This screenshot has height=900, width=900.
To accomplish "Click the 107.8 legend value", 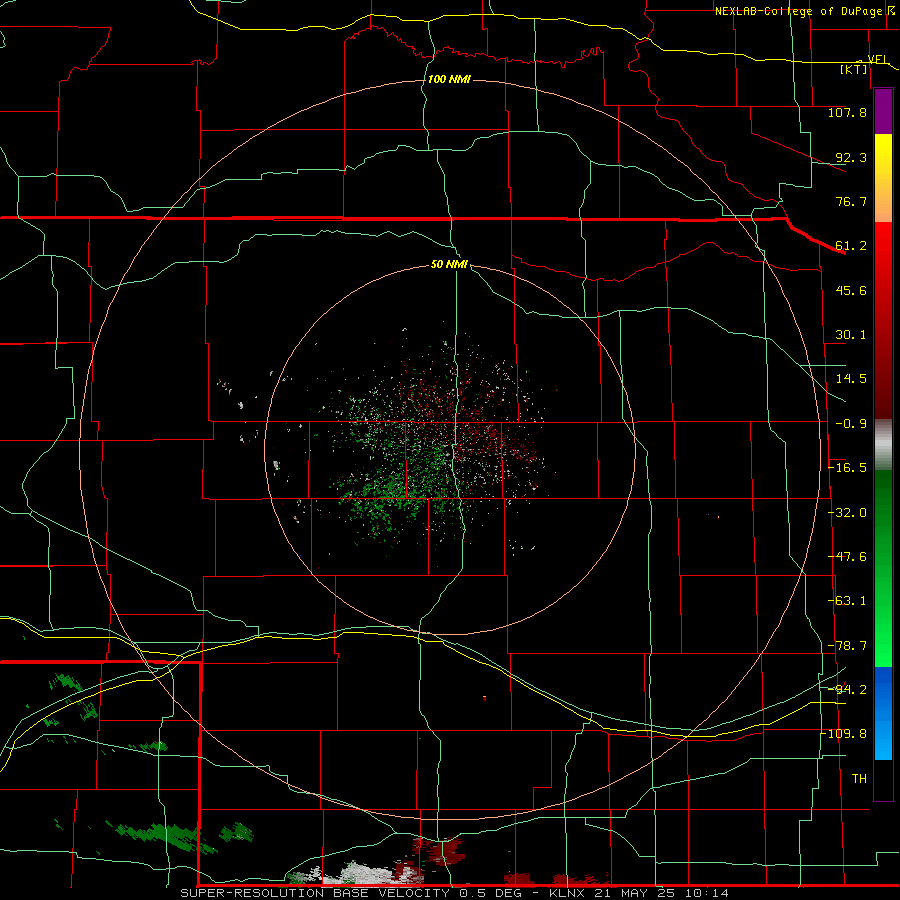I will [847, 112].
